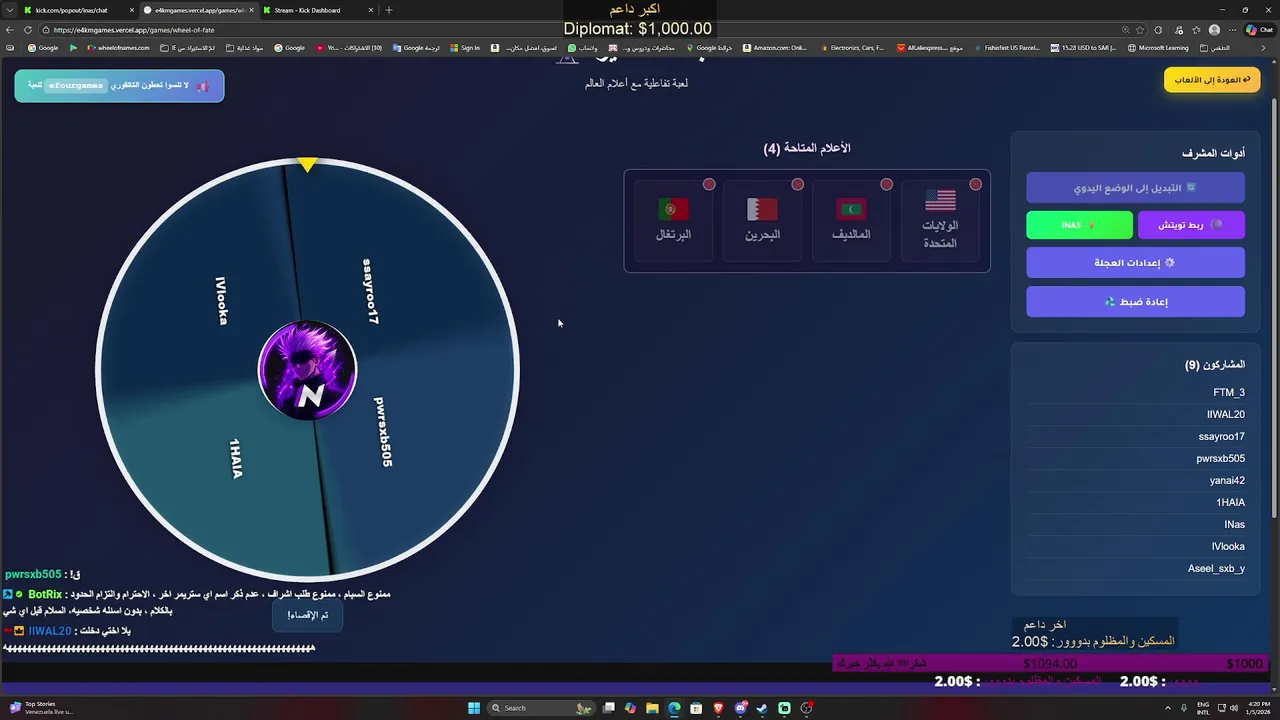Open Steam from the taskbar
The image size is (1280, 720).
coord(762,708)
